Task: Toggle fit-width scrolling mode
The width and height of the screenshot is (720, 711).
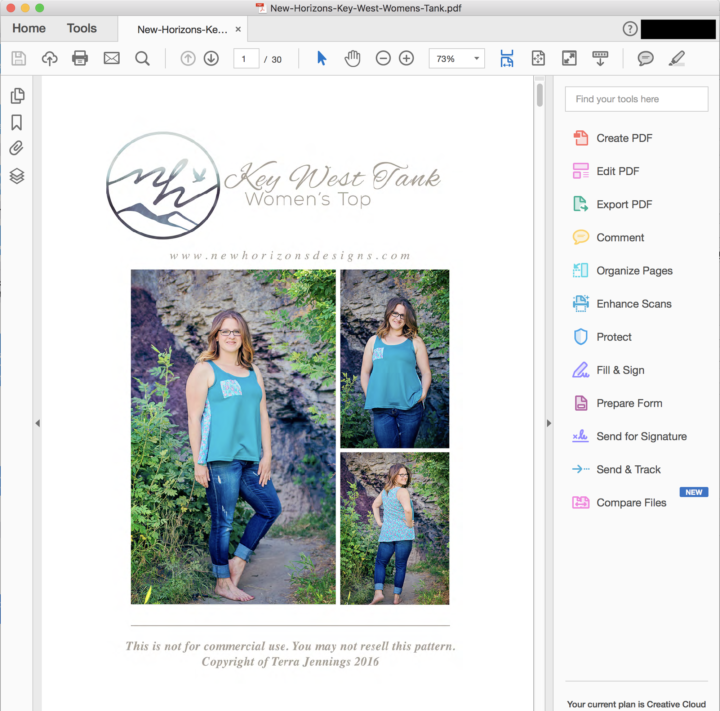Action: (506, 59)
